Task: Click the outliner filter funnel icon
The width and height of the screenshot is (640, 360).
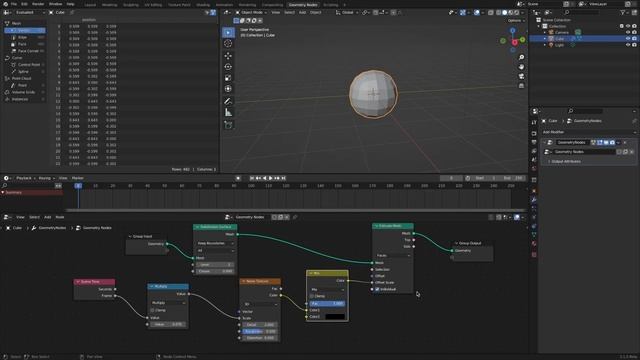Action: [x=623, y=13]
